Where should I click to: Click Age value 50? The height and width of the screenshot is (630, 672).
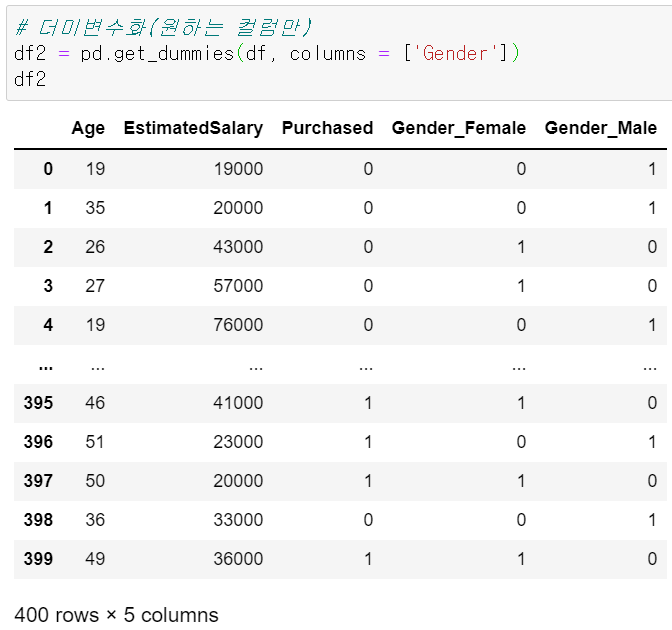[95, 481]
